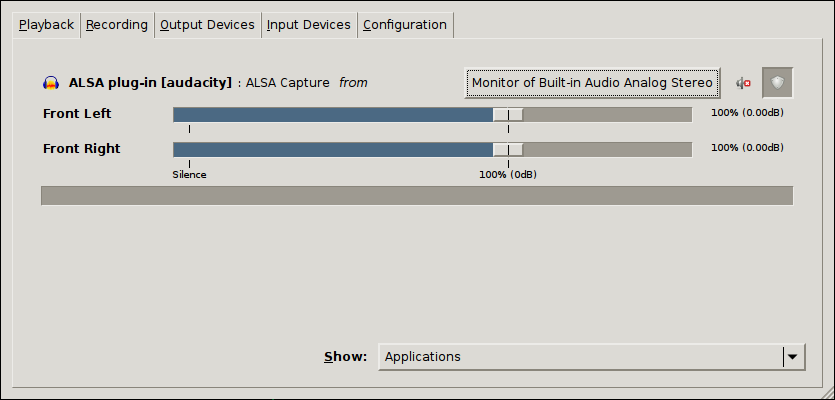Switch to the Configuration tab

point(404,25)
